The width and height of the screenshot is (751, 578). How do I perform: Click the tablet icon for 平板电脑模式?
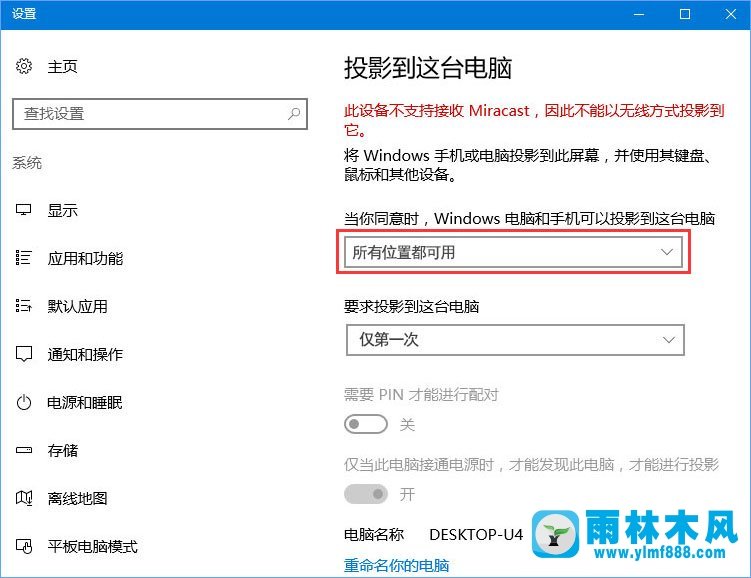(x=23, y=546)
